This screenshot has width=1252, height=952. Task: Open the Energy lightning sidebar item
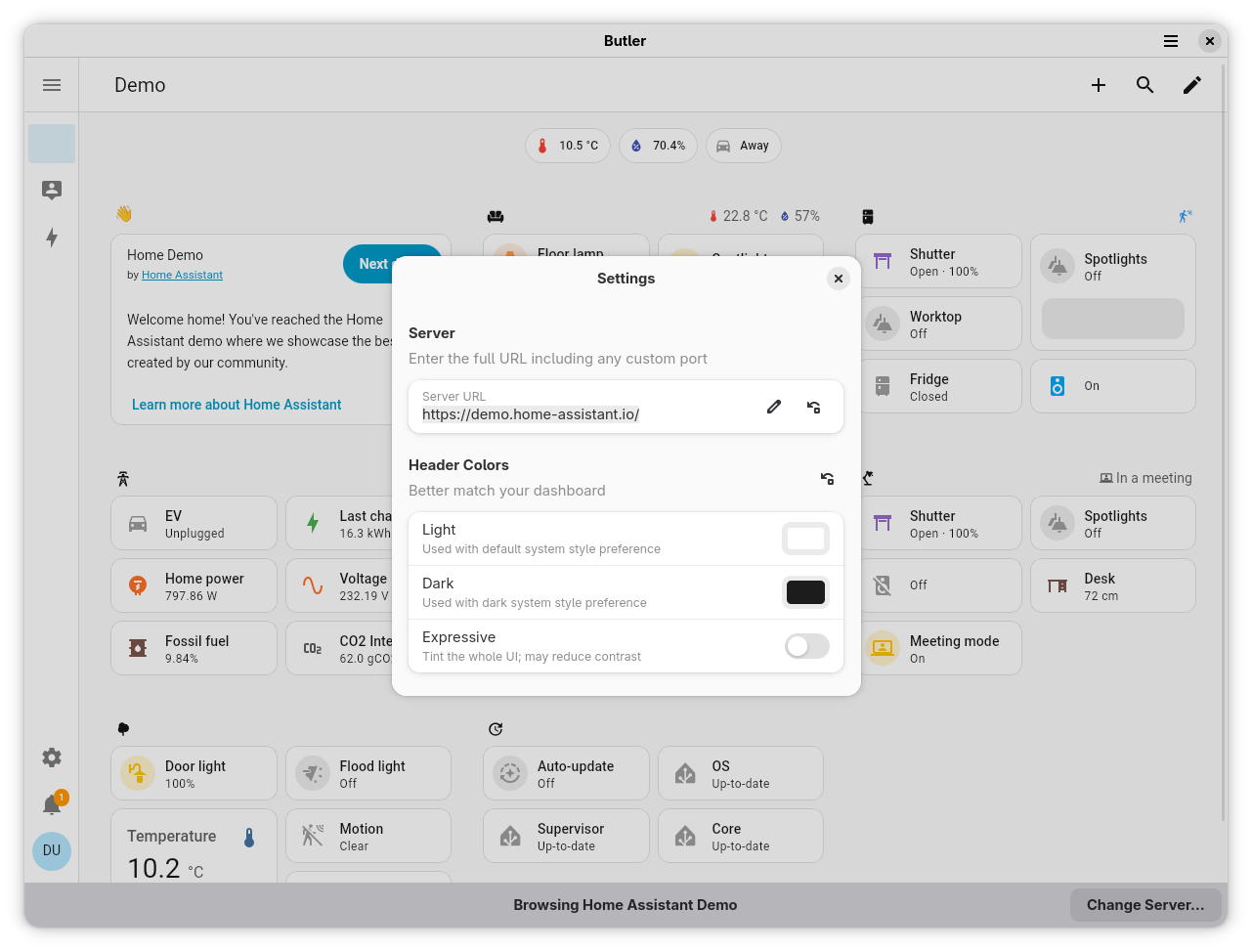52,238
